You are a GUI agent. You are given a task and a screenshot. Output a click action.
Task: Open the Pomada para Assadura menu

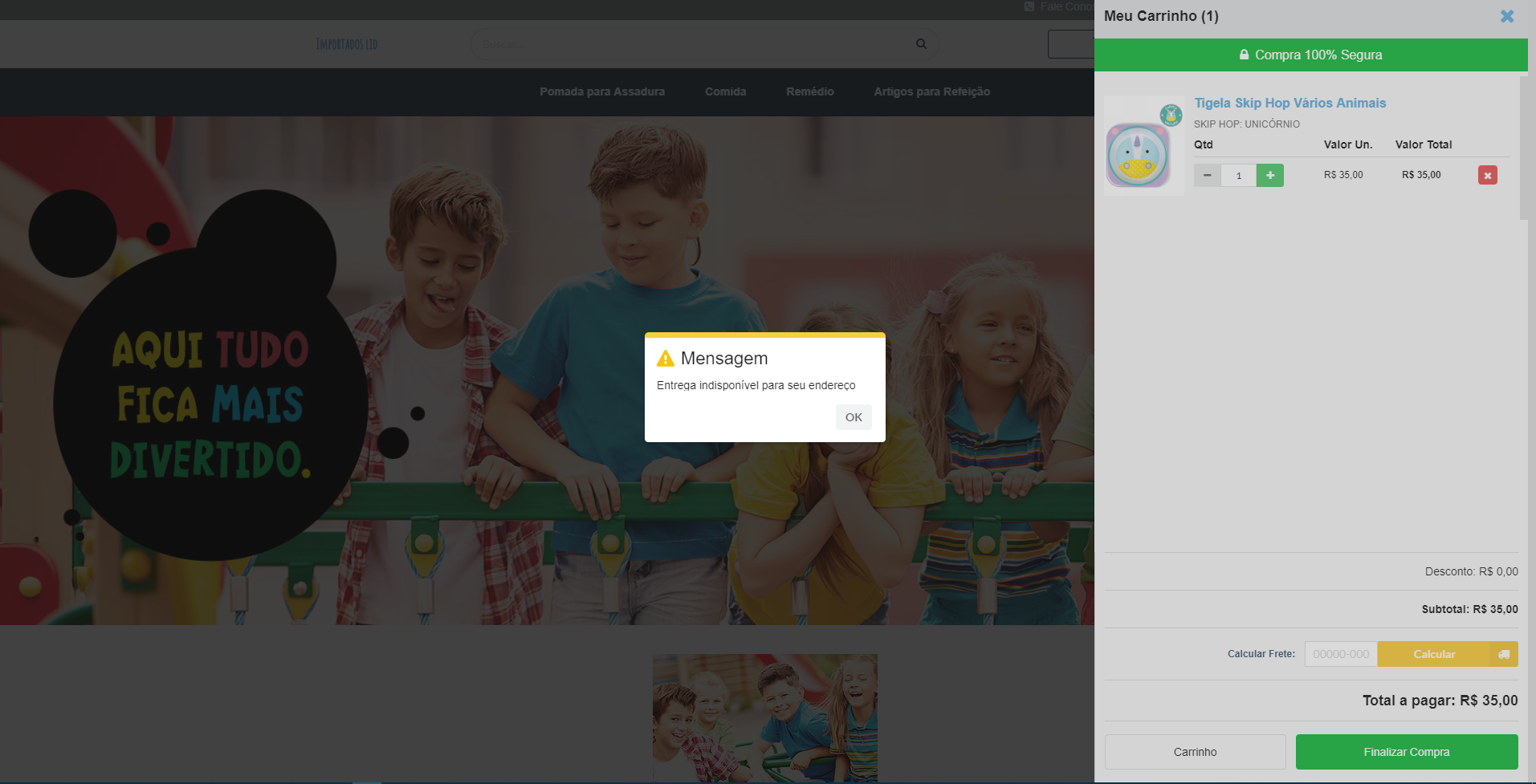(x=601, y=91)
